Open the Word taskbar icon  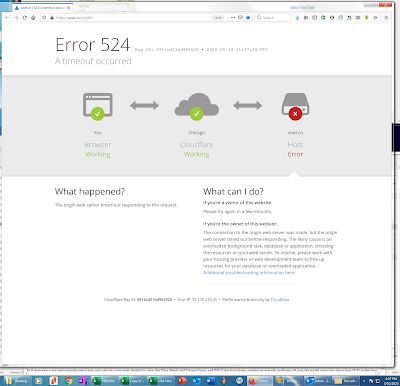[x=211, y=381]
